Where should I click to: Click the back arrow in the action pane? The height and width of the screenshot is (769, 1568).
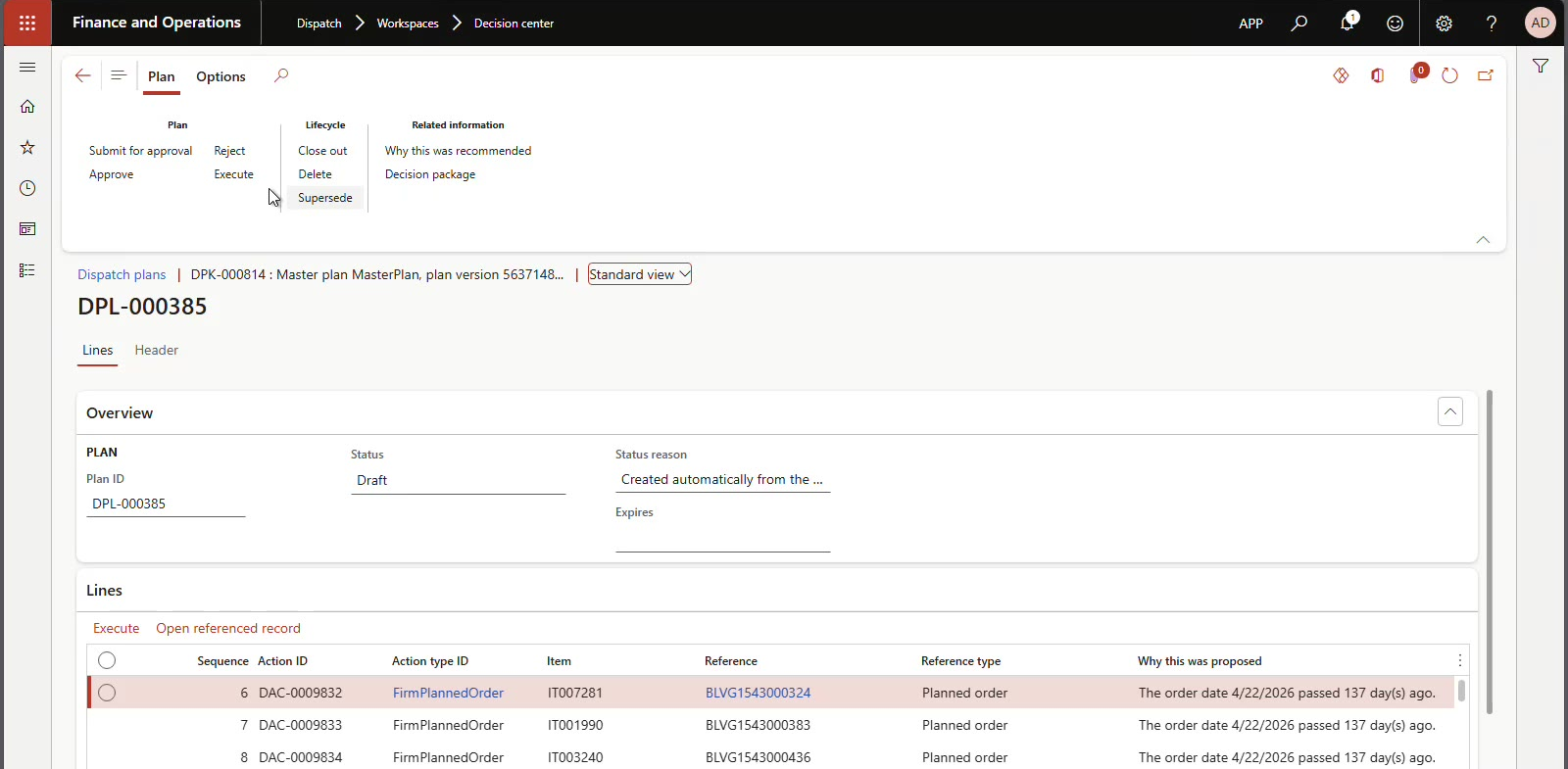pos(82,75)
